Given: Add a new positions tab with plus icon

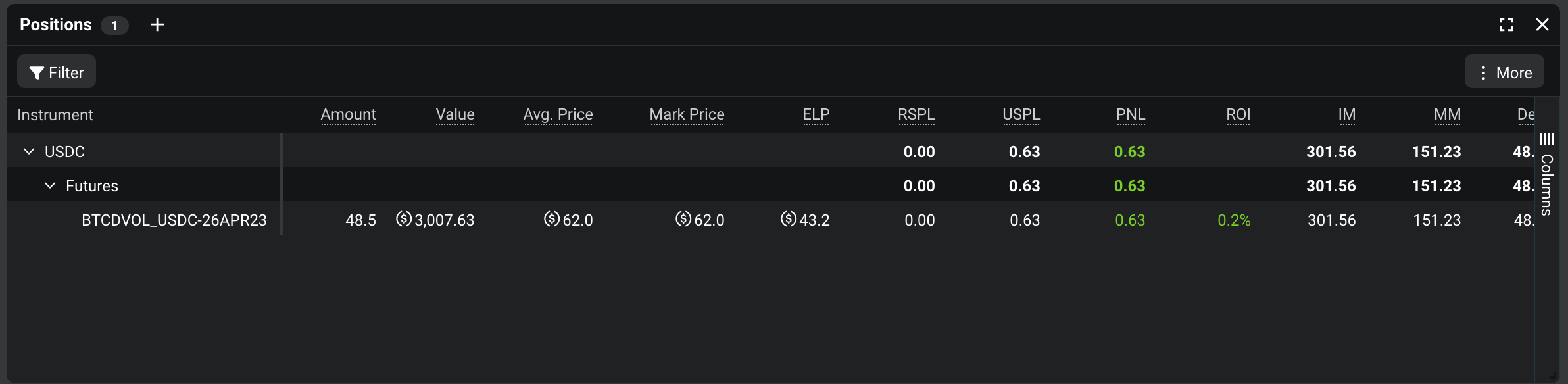Looking at the screenshot, I should click(157, 25).
